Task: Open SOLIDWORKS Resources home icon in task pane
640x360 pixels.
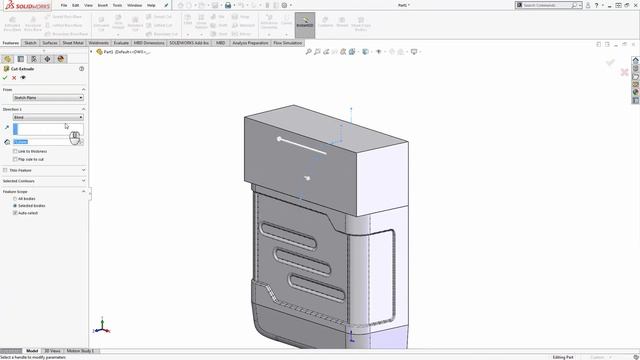Action: tap(636, 60)
